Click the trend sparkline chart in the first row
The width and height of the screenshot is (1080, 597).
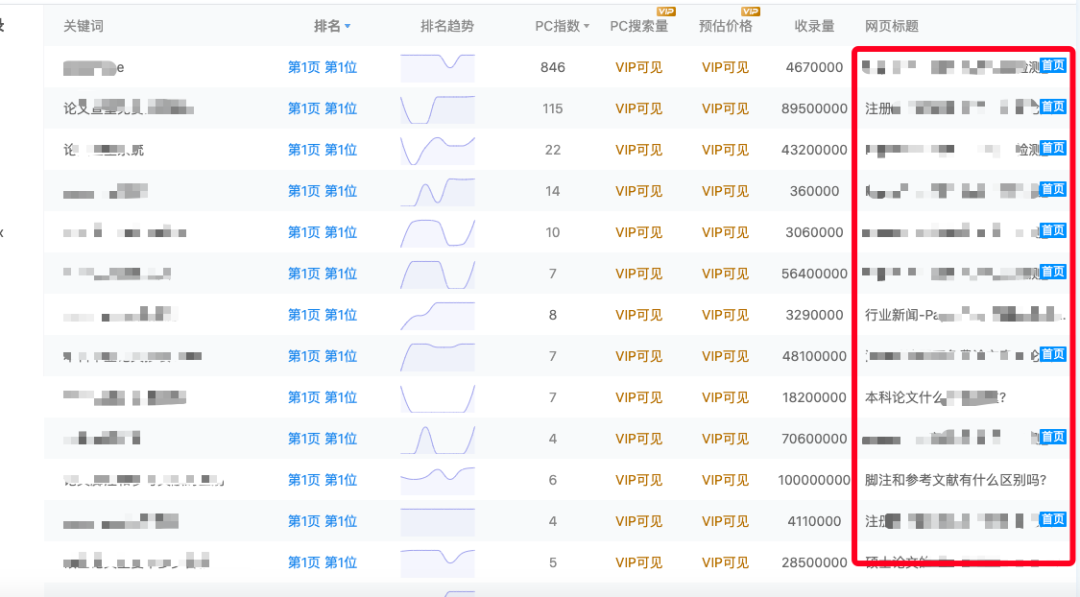click(x=438, y=67)
